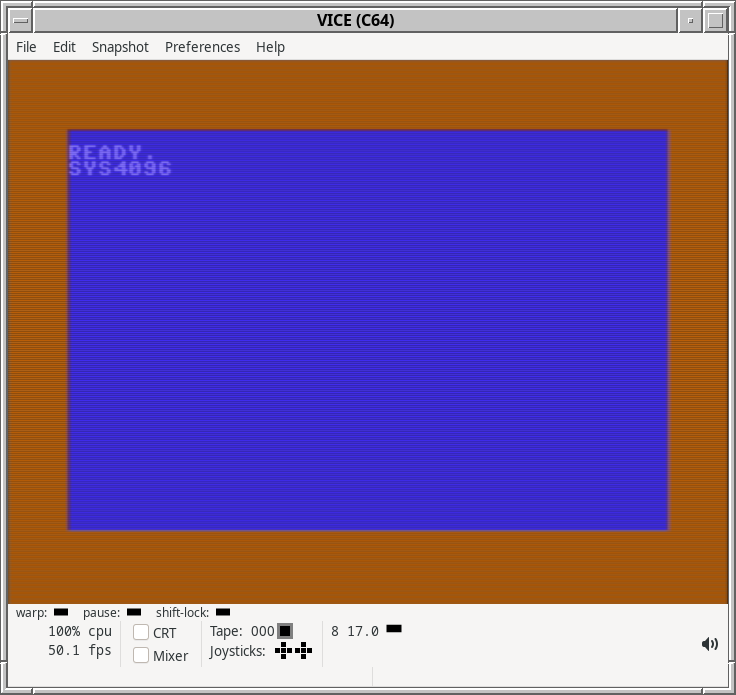The width and height of the screenshot is (736, 695).
Task: Open the Snapshot menu
Action: click(120, 47)
